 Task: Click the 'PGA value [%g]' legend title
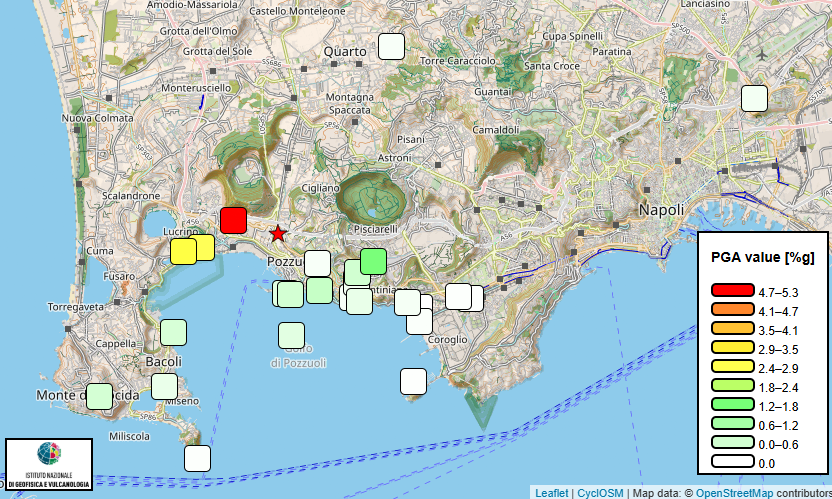(762, 258)
